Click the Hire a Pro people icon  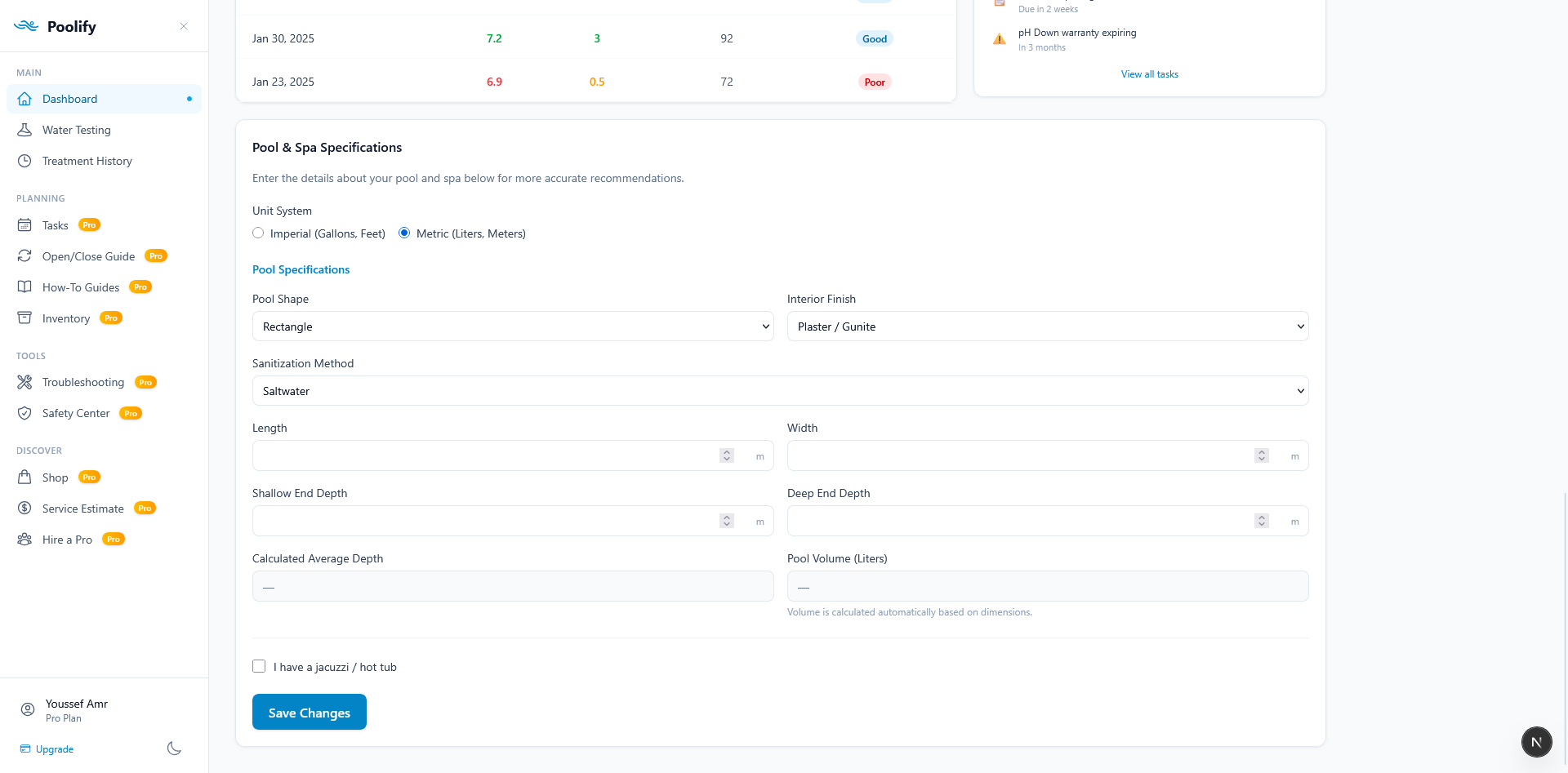[x=24, y=540]
